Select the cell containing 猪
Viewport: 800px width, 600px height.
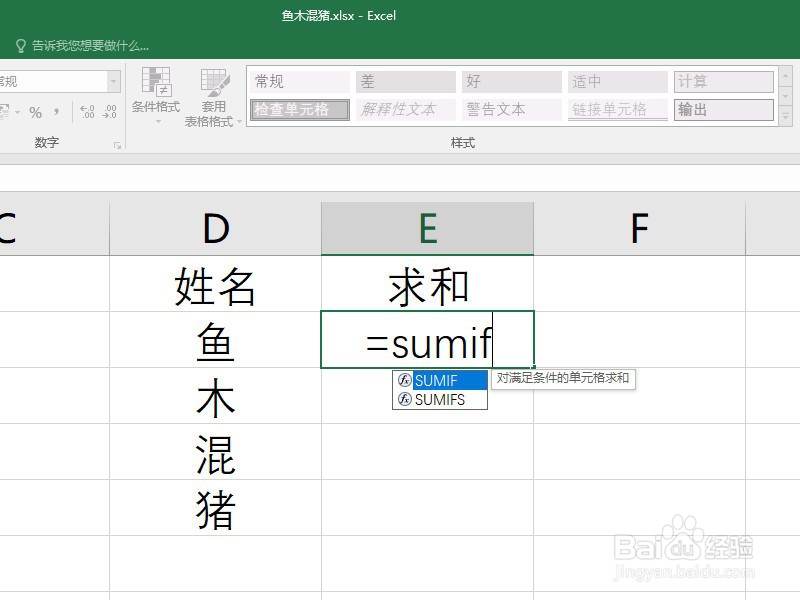coord(215,508)
